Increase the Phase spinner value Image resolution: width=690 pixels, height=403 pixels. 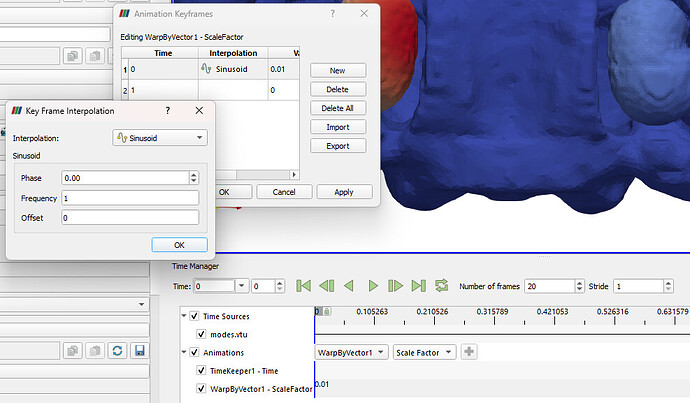[194, 175]
